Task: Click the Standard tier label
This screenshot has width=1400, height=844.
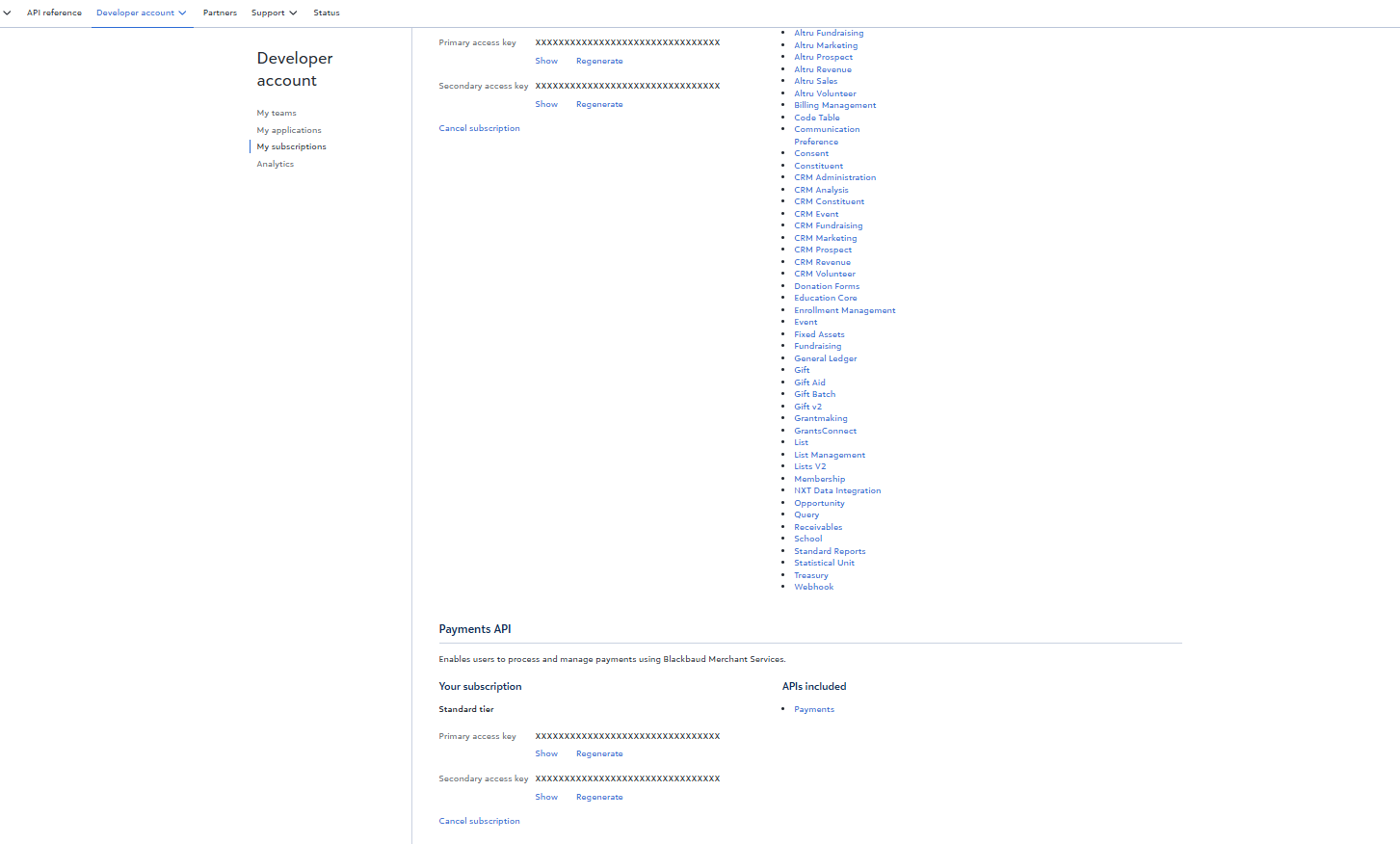Action: tap(466, 709)
